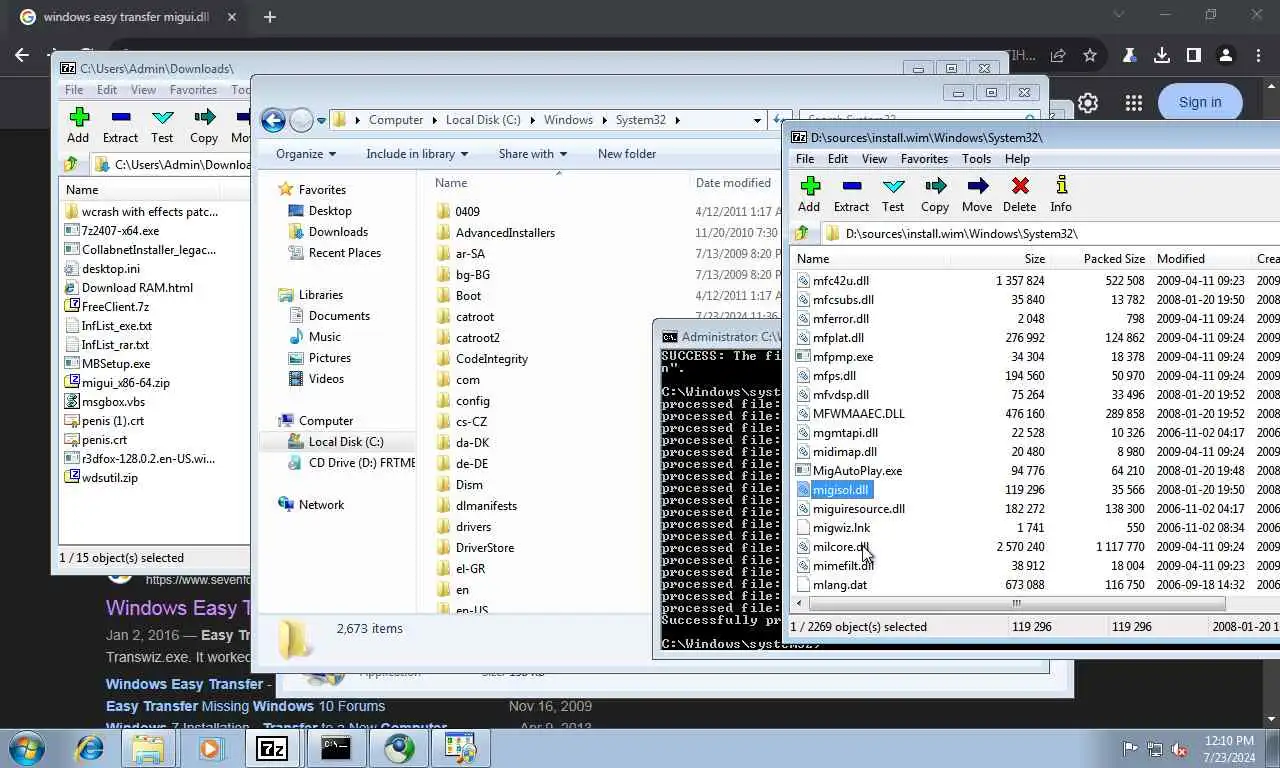Share this page using Chrome share icon
The height and width of the screenshot is (768, 1280).
(x=1058, y=56)
